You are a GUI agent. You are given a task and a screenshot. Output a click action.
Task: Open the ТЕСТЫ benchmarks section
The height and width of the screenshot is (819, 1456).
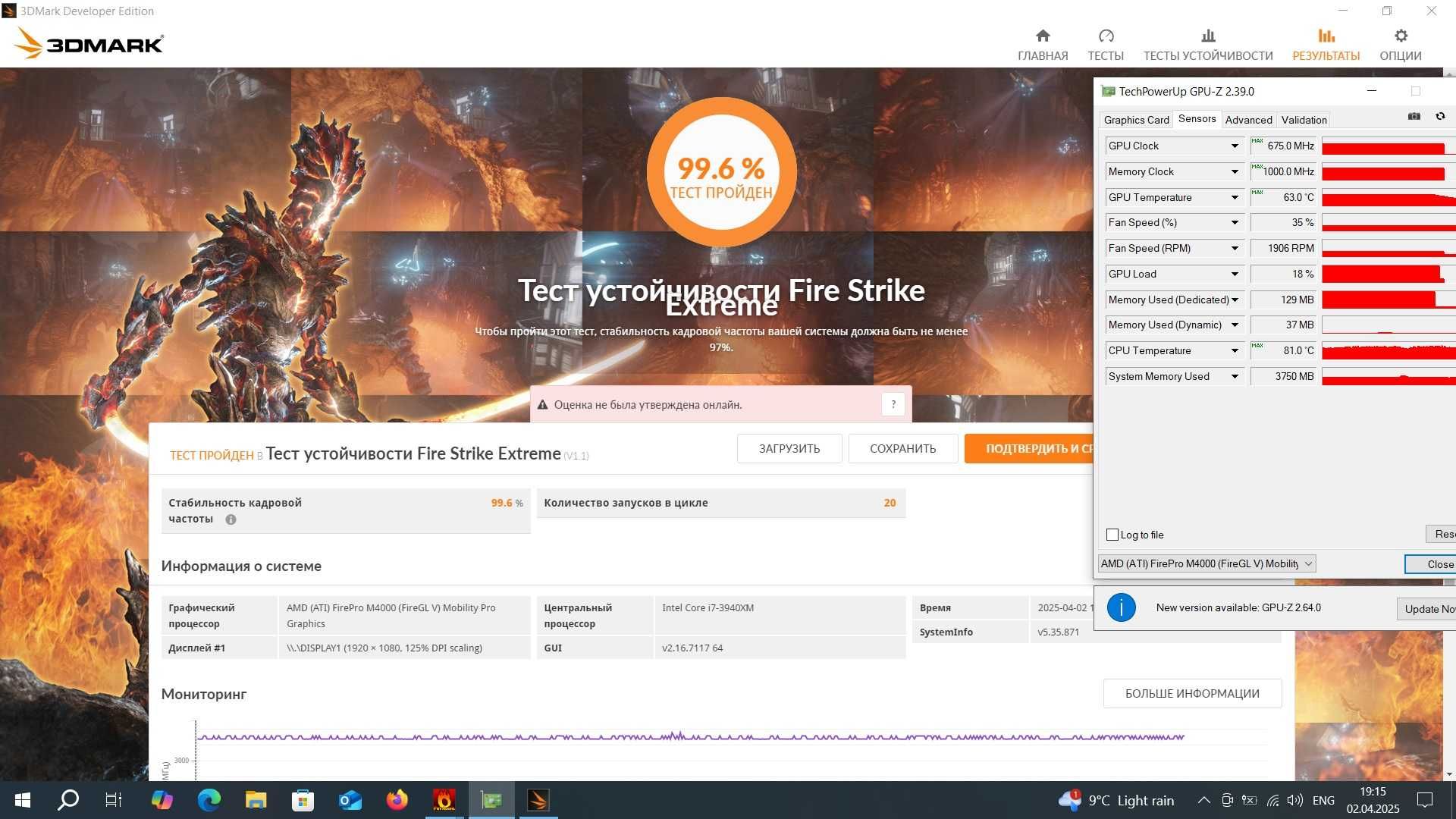click(x=1106, y=45)
